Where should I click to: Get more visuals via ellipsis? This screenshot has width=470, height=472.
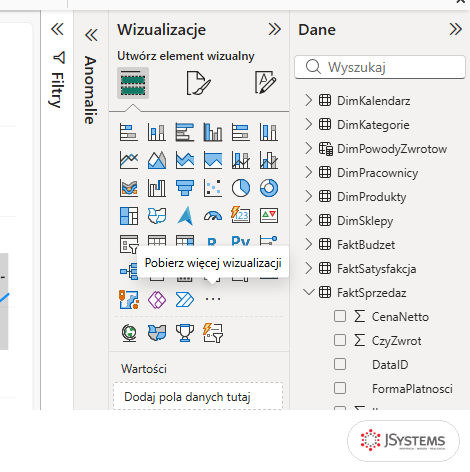[213, 299]
